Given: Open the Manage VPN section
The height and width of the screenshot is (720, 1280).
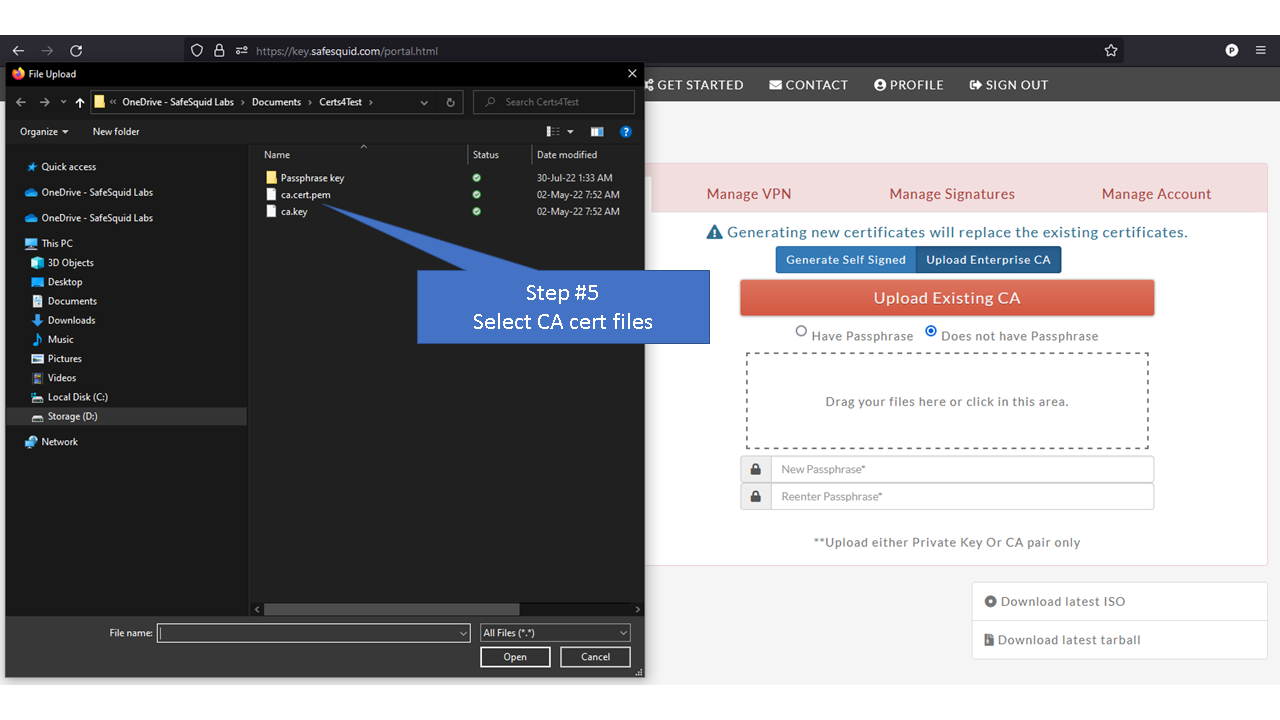Looking at the screenshot, I should pos(748,193).
